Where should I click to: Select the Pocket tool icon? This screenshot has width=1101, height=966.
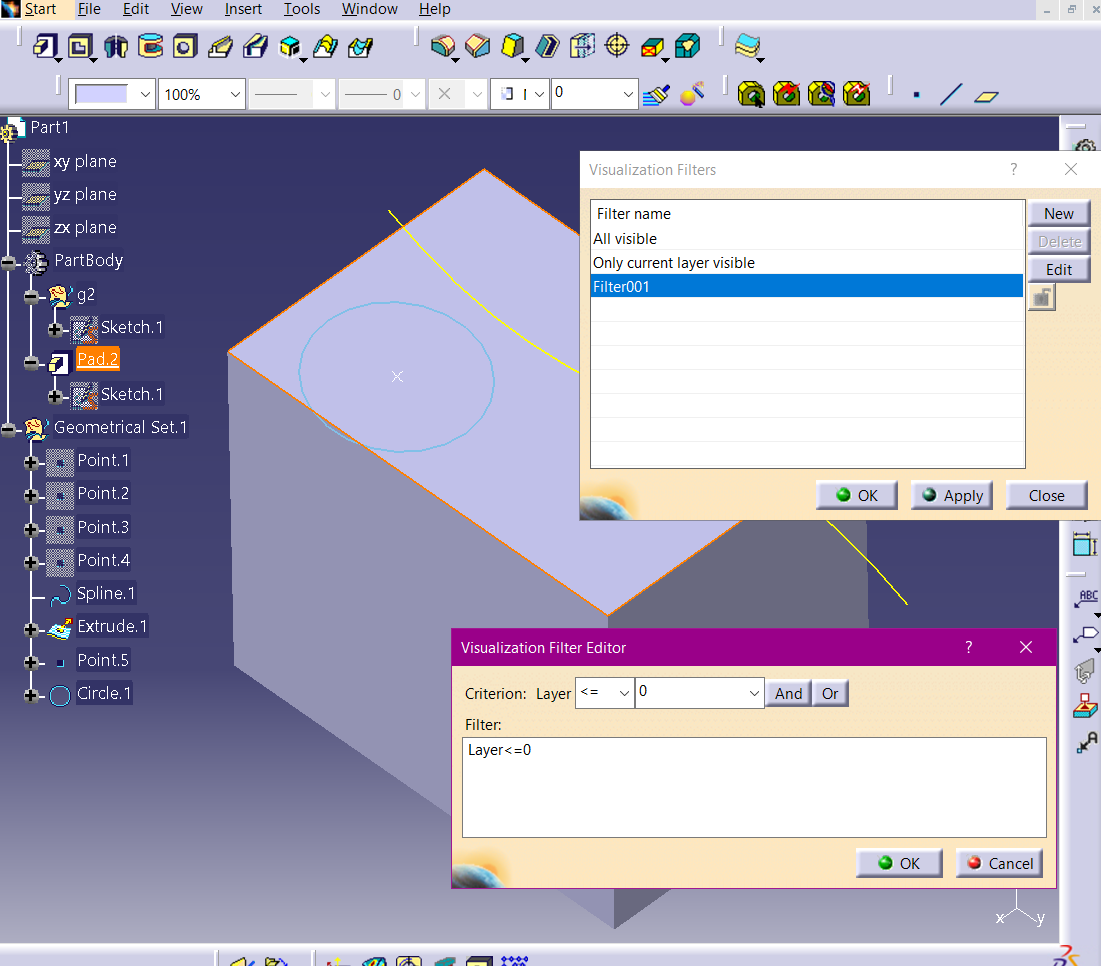tap(81, 46)
